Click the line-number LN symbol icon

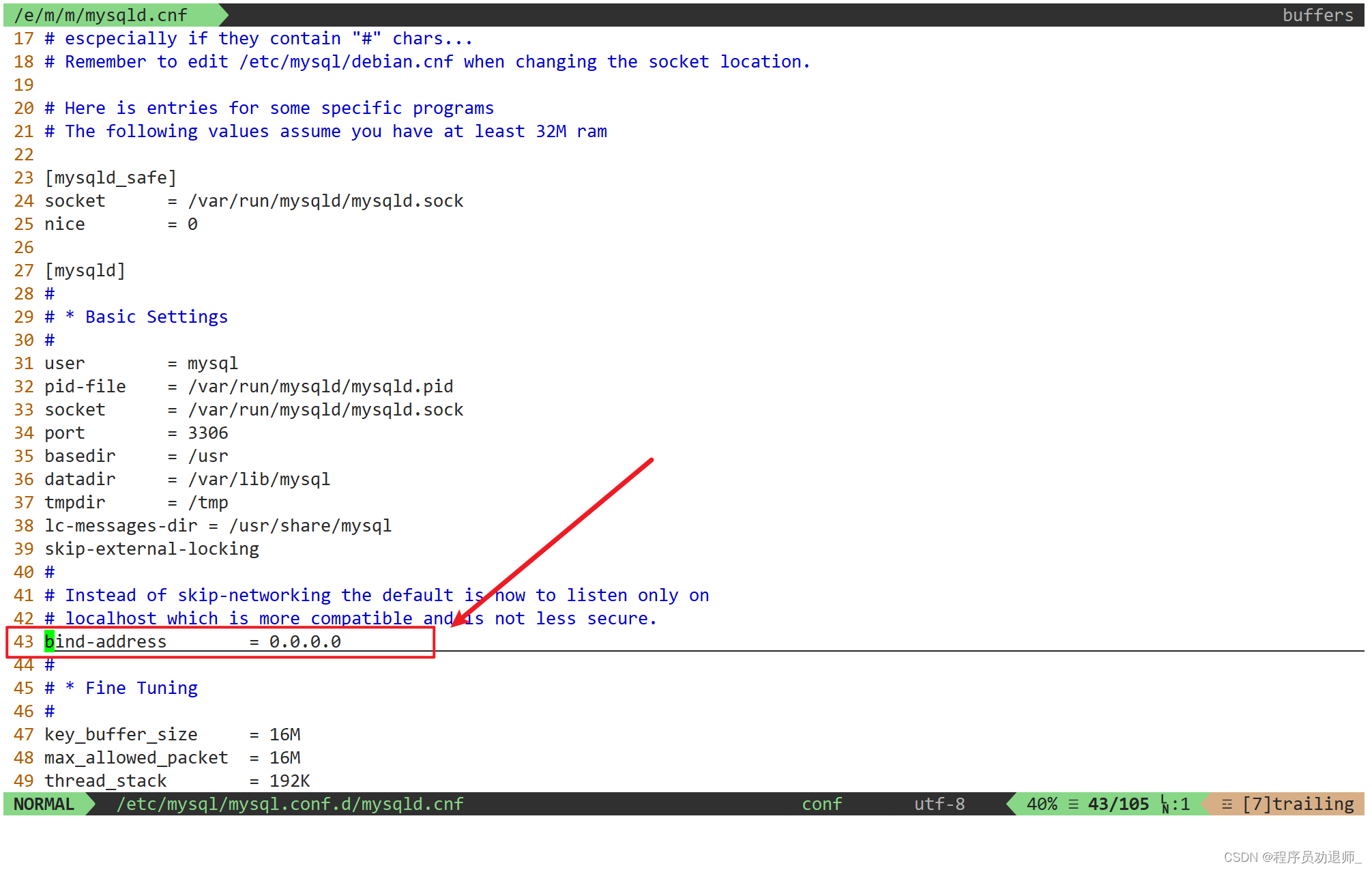point(1165,805)
